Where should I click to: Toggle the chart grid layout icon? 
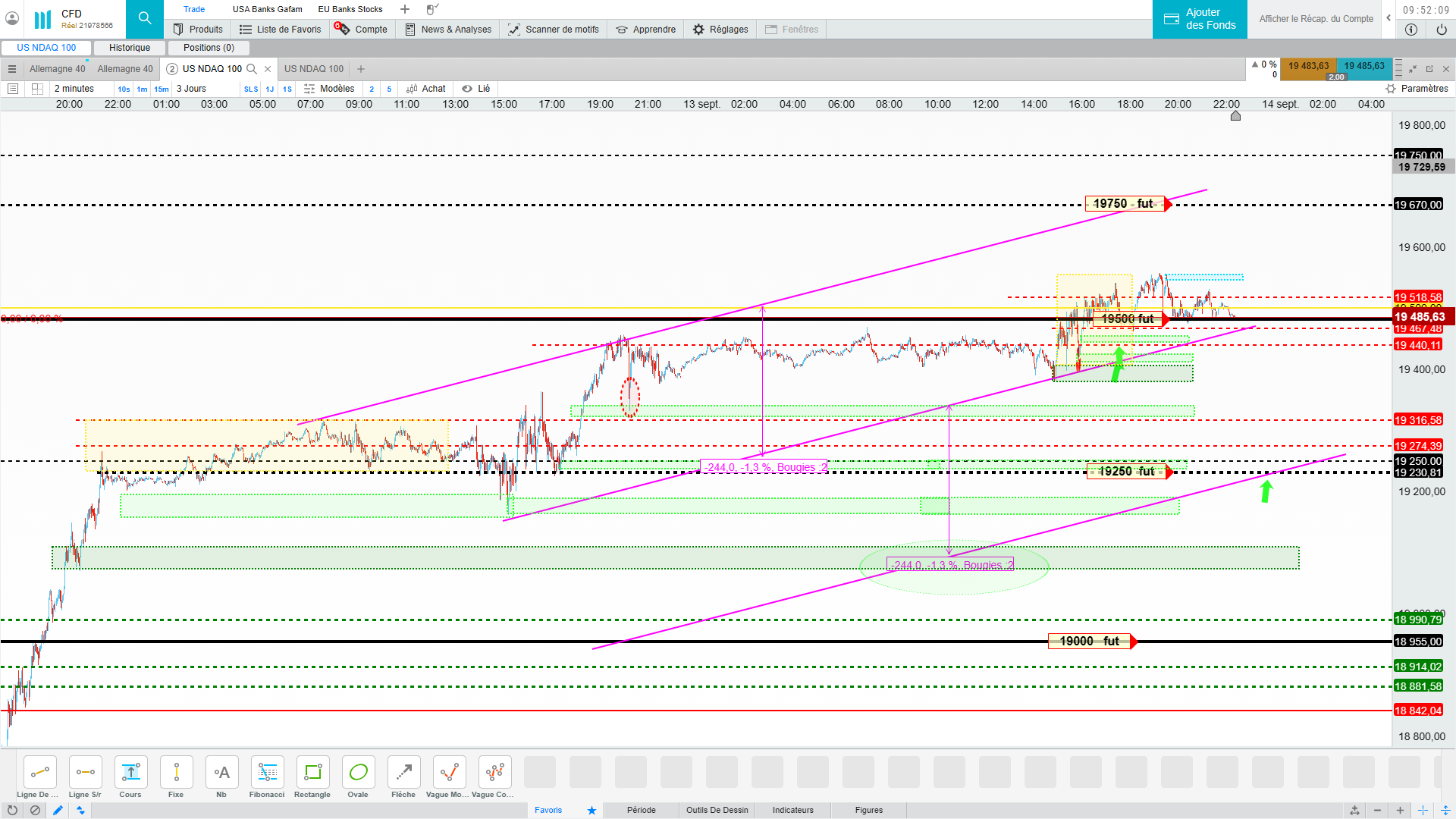click(x=37, y=89)
